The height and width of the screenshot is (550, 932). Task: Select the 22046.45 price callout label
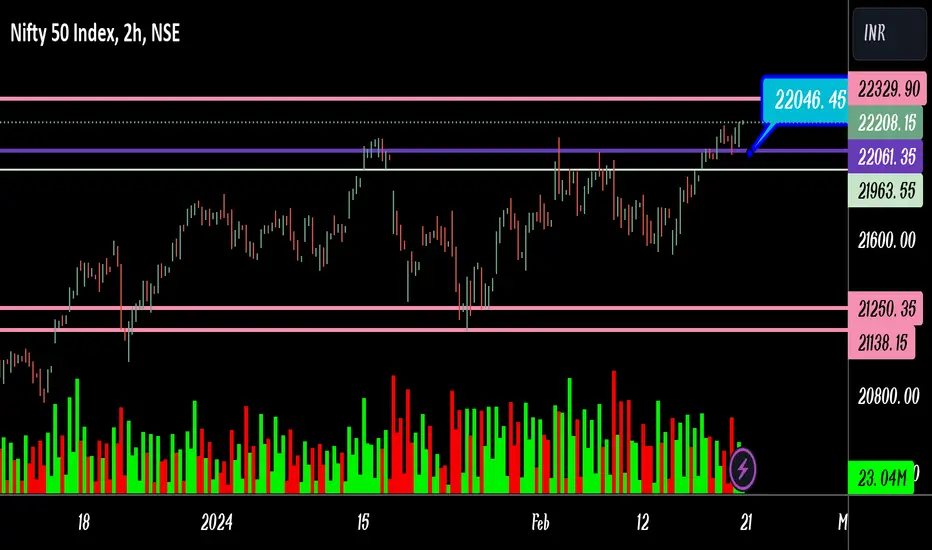pos(806,100)
